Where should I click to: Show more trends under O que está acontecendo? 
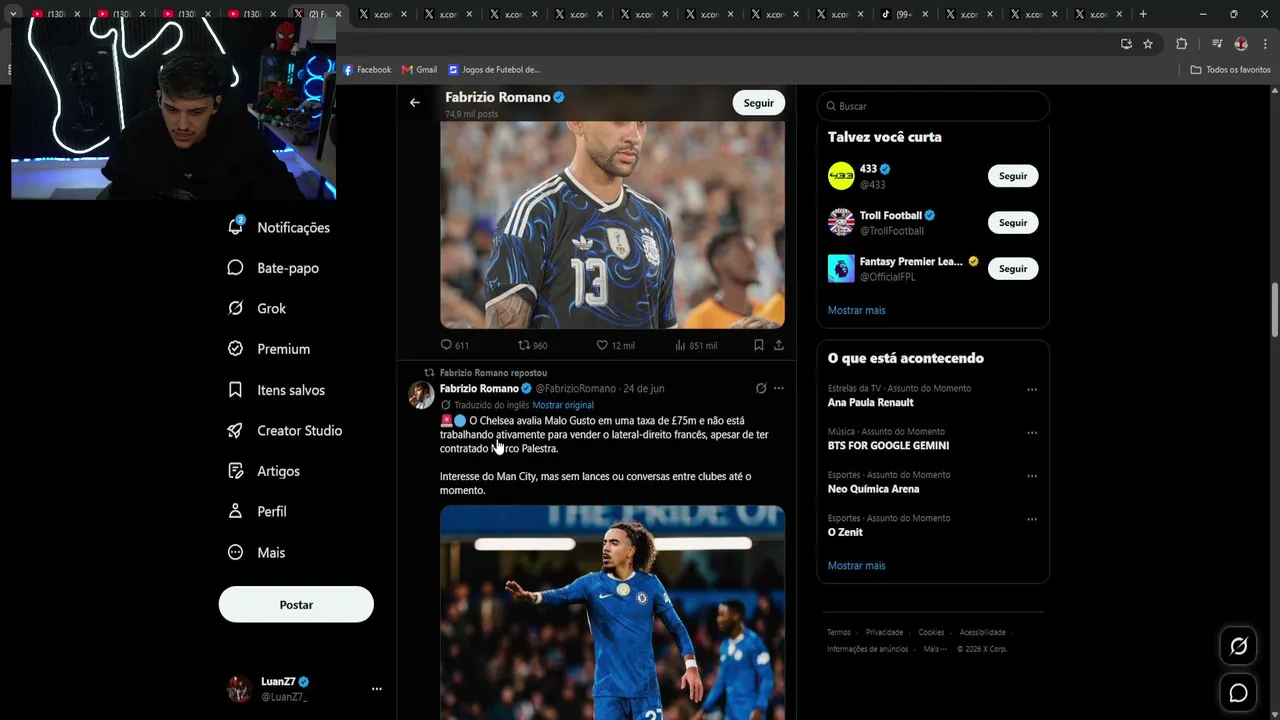pyautogui.click(x=856, y=566)
